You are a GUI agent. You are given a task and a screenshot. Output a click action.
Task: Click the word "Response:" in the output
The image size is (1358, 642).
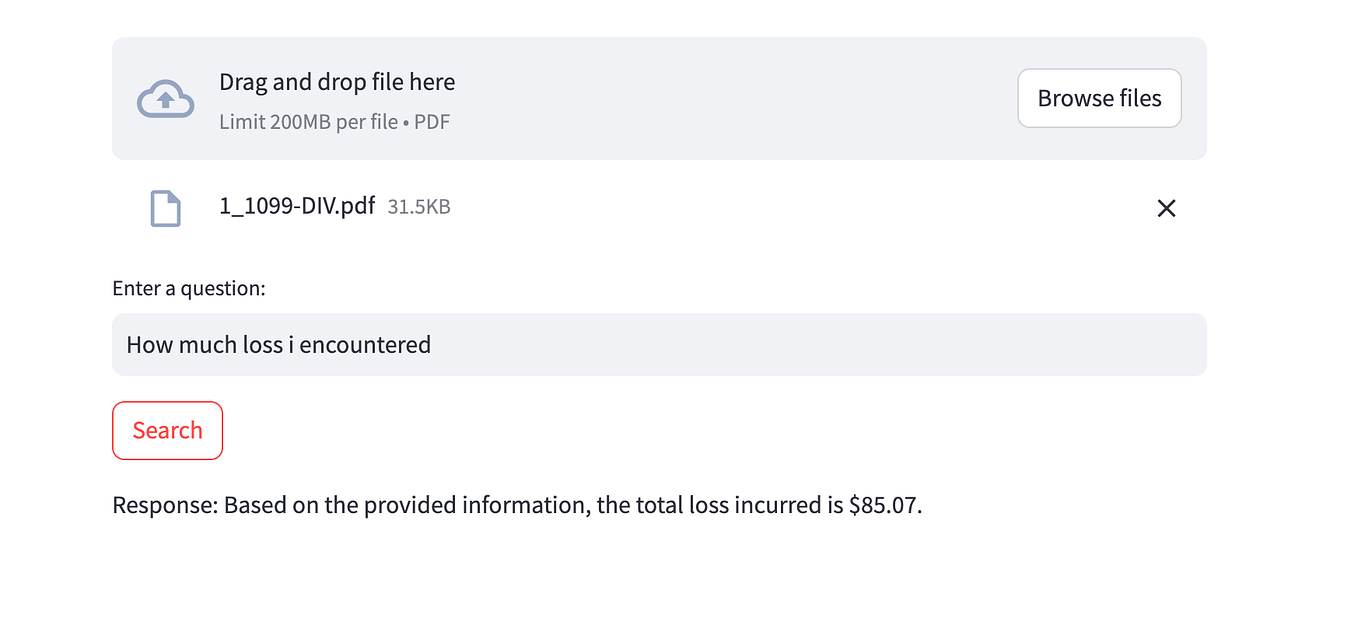coord(164,505)
